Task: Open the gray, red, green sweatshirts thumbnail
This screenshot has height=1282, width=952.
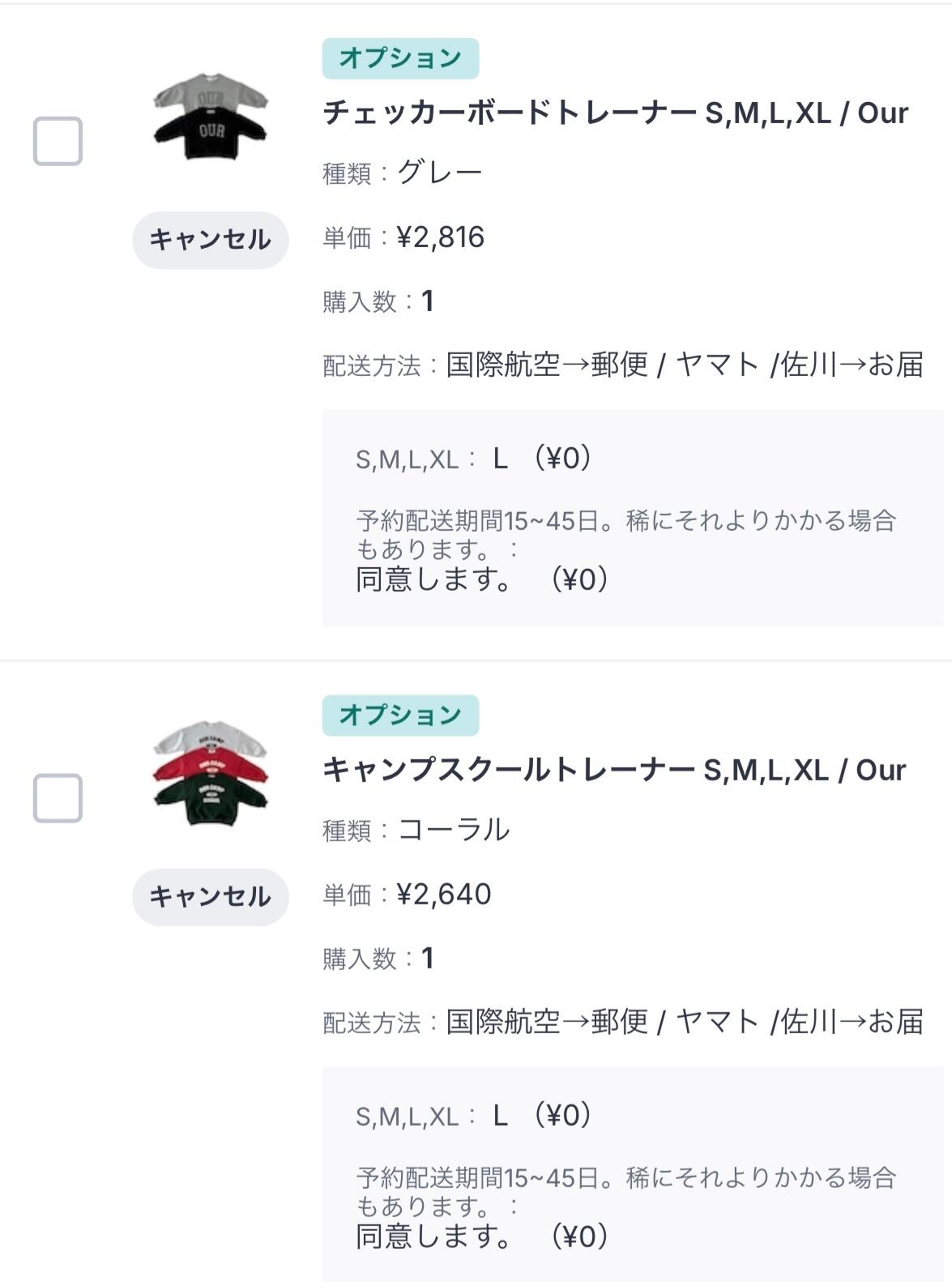Action: 211,774
